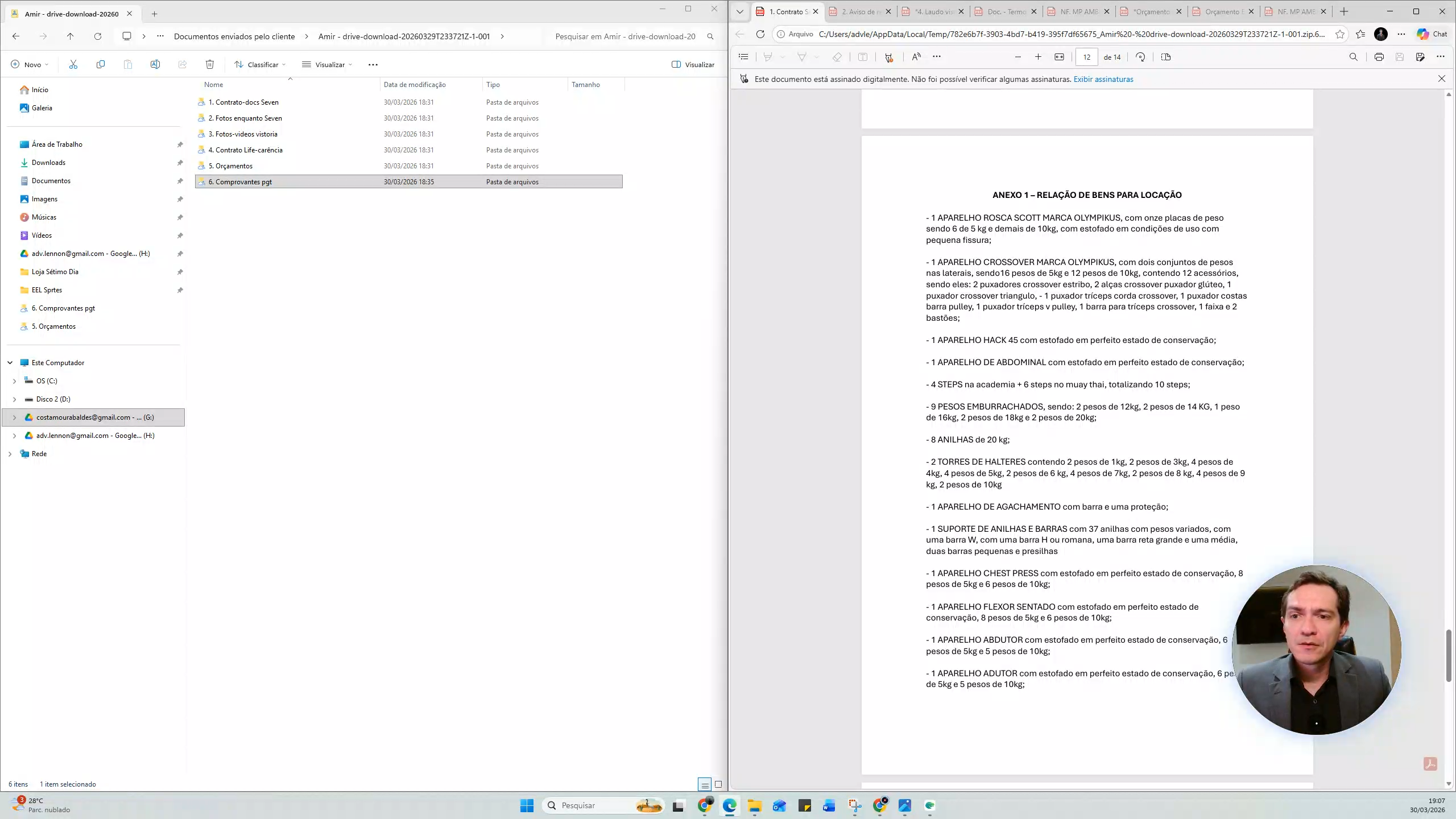Print the PDF document

click(1379, 57)
